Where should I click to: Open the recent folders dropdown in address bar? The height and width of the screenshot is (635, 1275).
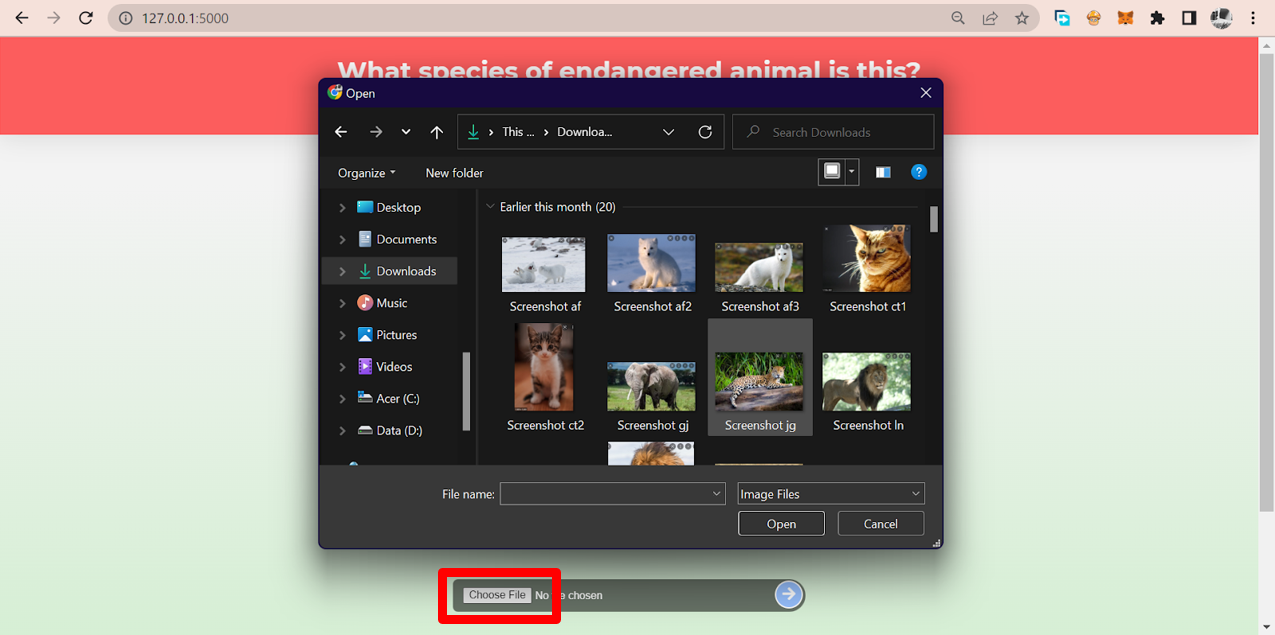(x=668, y=131)
